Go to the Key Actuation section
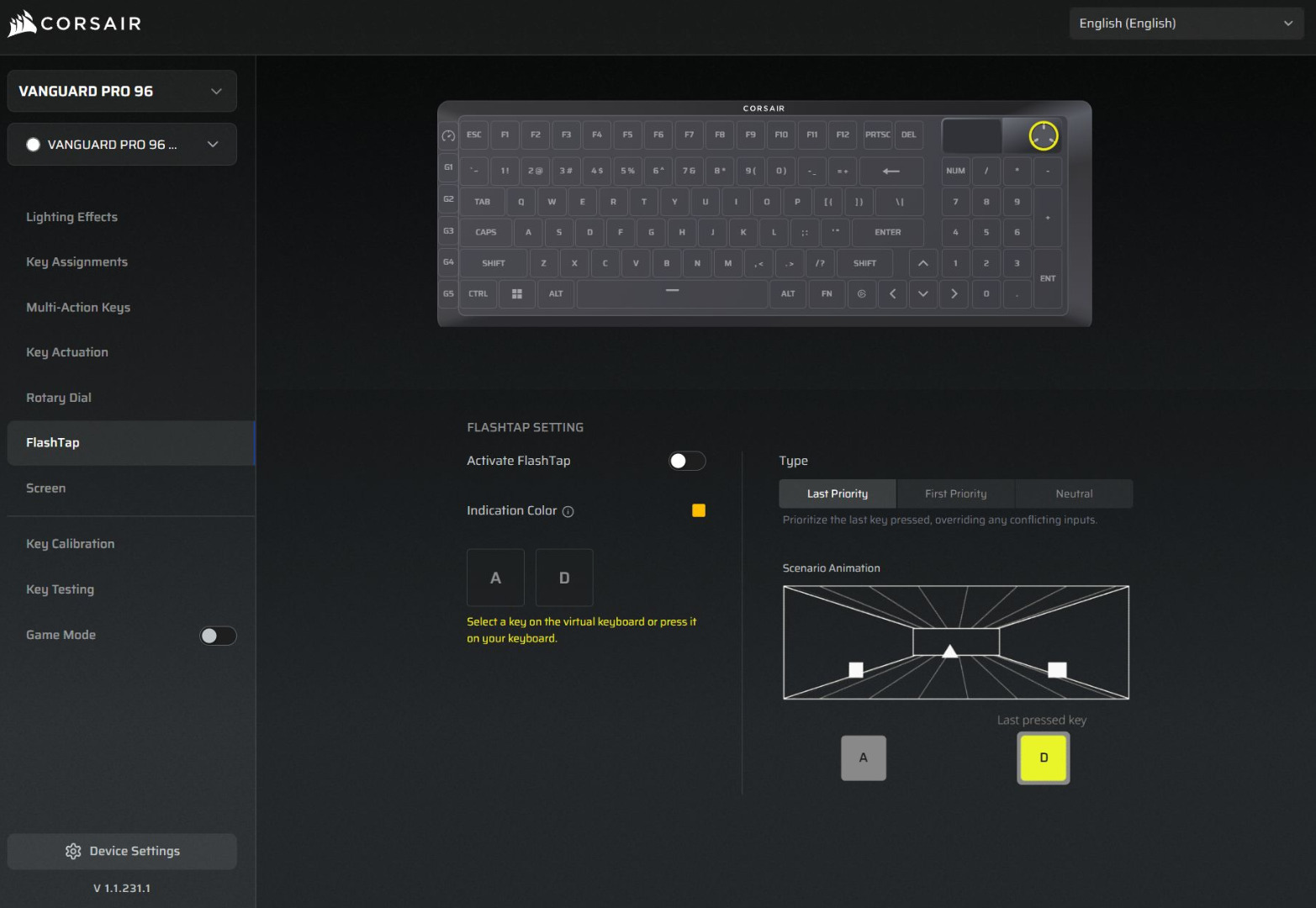1316x908 pixels. point(67,352)
